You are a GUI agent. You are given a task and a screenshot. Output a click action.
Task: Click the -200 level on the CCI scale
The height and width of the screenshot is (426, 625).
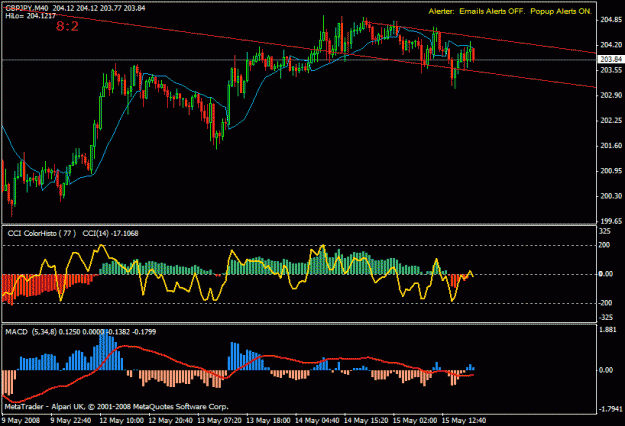click(606, 303)
